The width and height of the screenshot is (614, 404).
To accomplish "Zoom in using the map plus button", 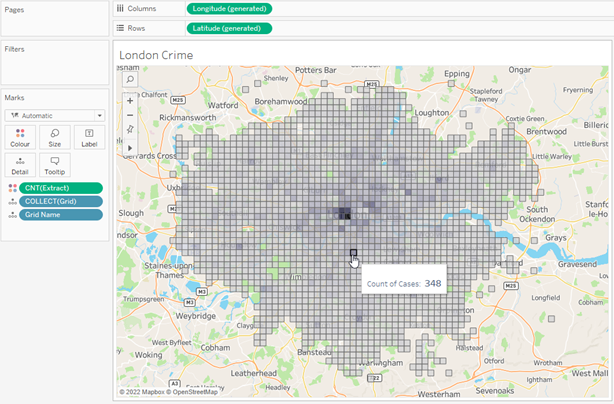I will click(130, 100).
